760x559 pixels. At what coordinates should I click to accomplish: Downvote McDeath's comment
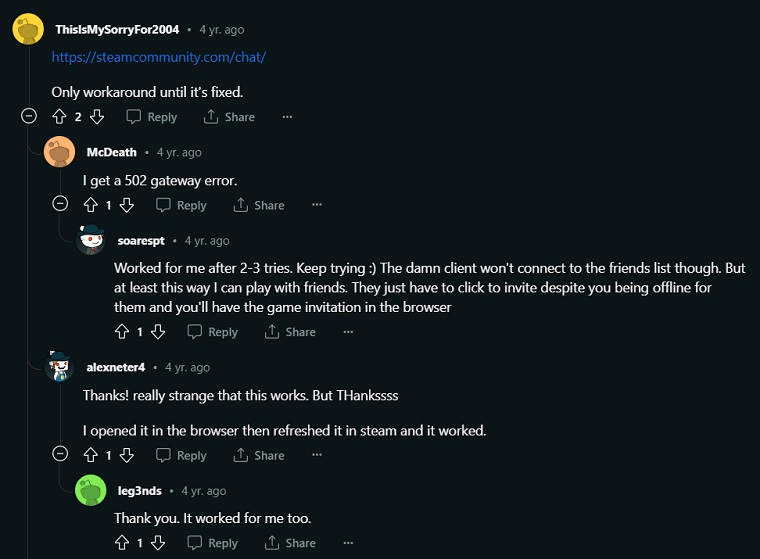[127, 205]
